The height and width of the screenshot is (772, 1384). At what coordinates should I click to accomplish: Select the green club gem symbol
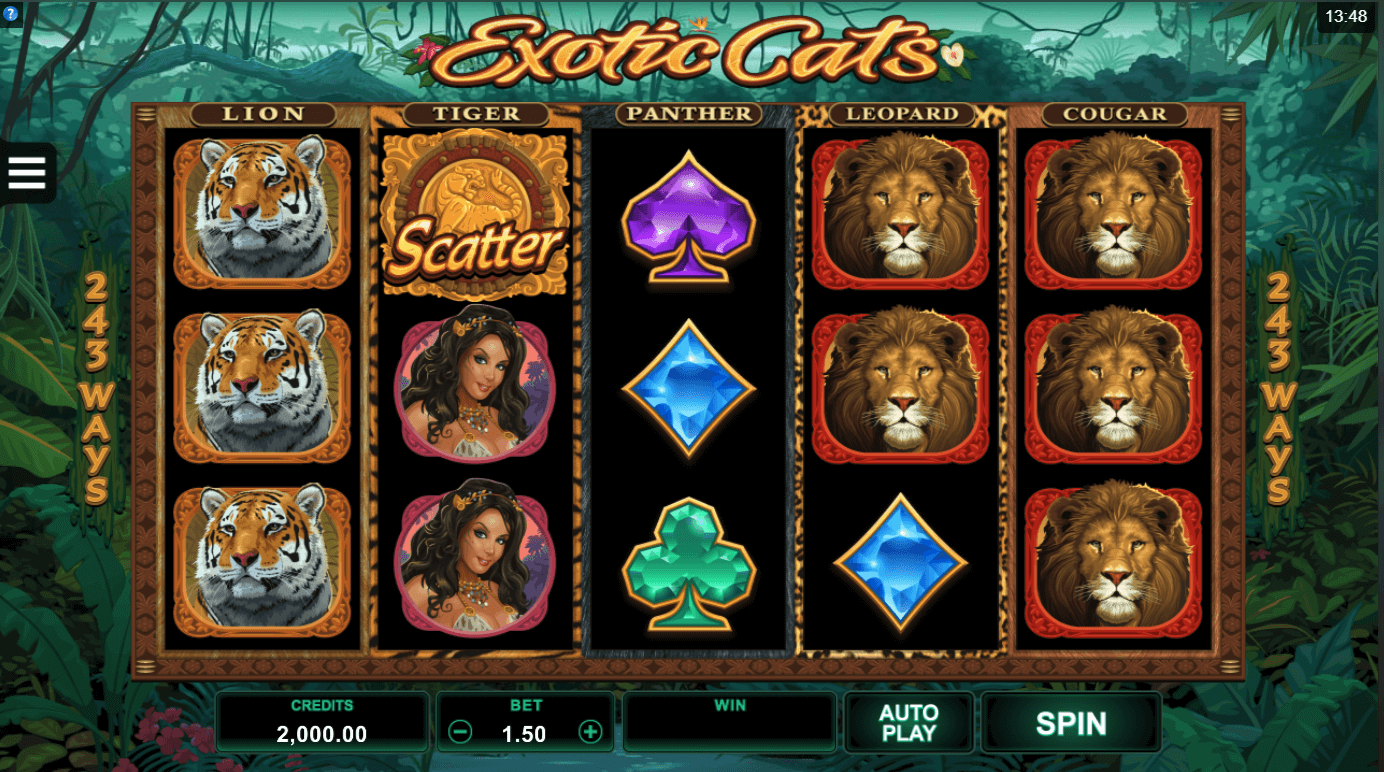pyautogui.click(x=689, y=564)
